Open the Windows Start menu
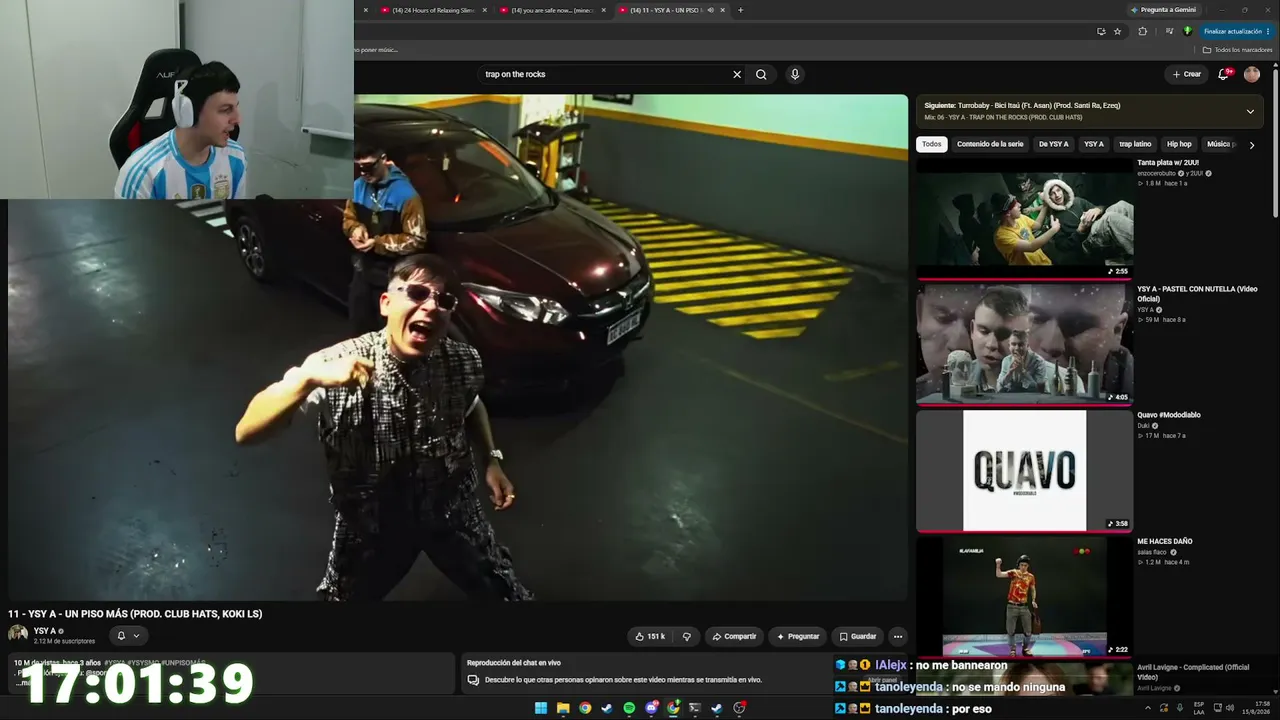1280x720 pixels. 541,708
